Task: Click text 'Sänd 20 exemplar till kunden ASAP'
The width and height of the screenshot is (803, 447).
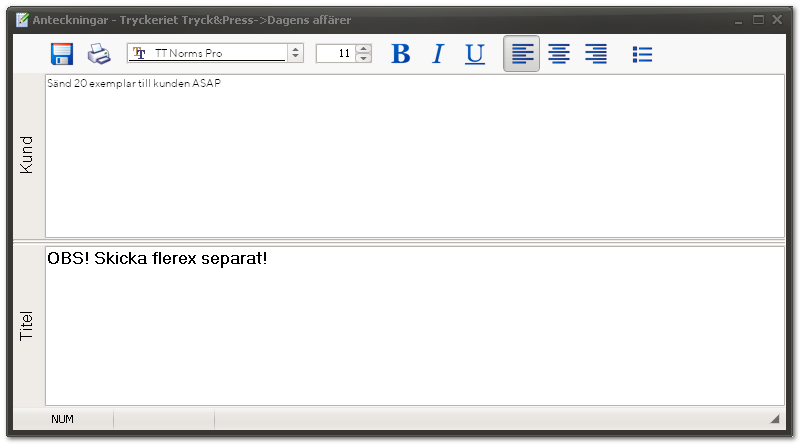Action: [x=134, y=83]
